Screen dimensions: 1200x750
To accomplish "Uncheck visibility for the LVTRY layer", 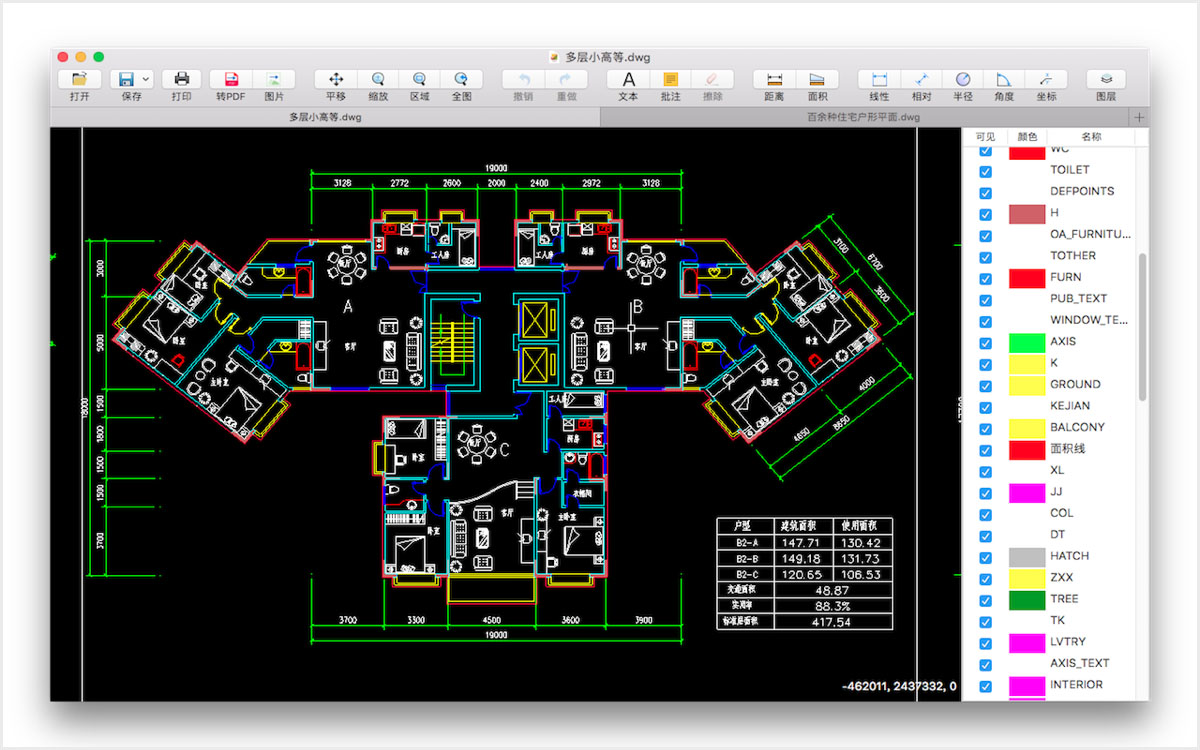I will click(985, 643).
